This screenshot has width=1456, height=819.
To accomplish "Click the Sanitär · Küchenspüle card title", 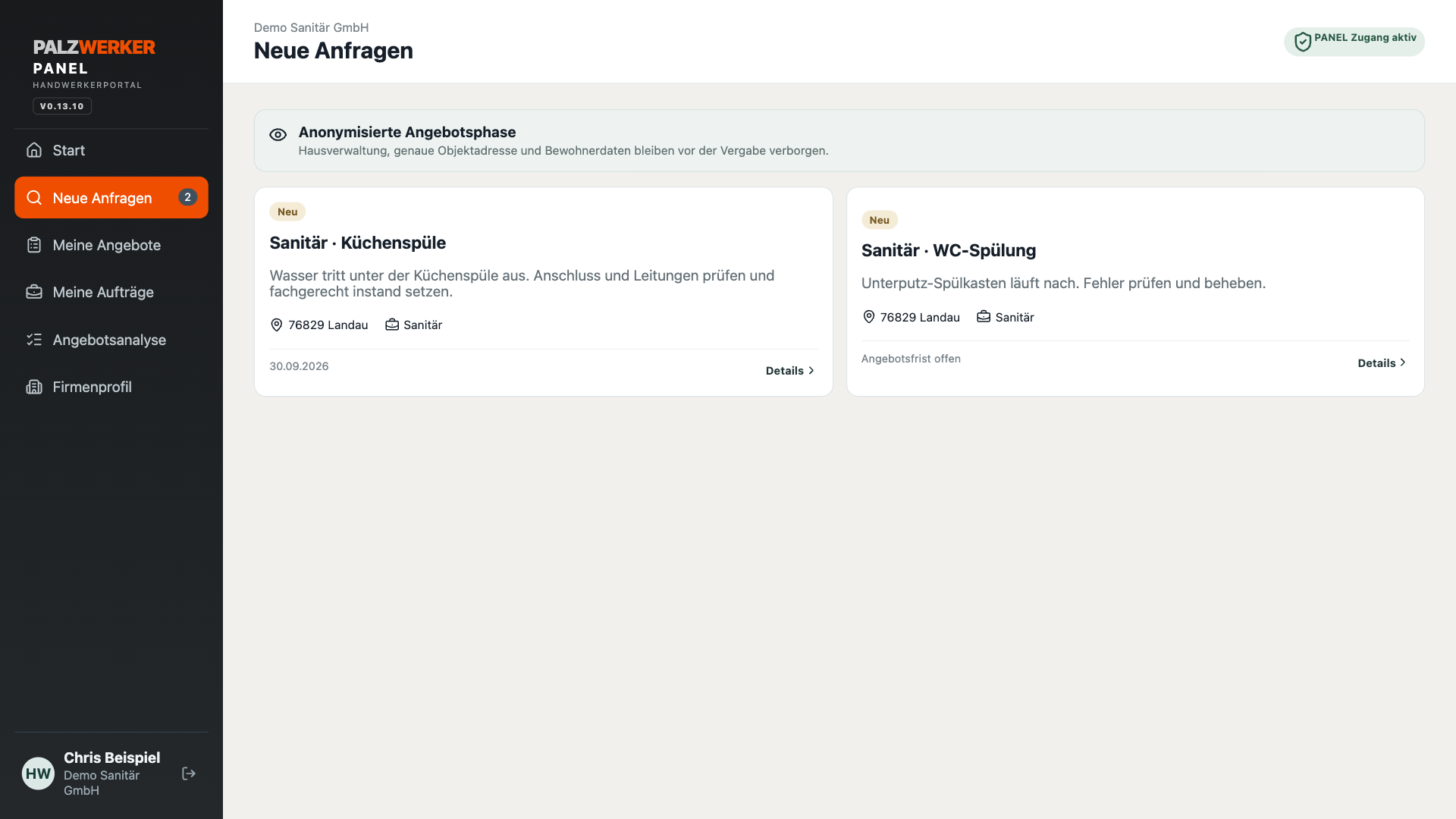I will (x=357, y=243).
